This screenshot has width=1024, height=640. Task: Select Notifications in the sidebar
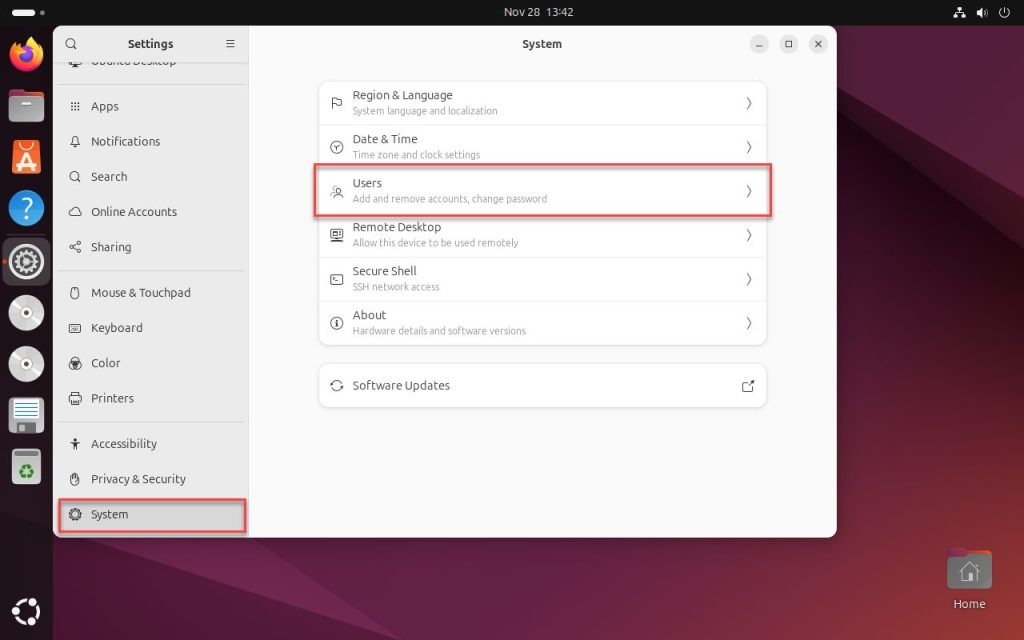(x=152, y=141)
